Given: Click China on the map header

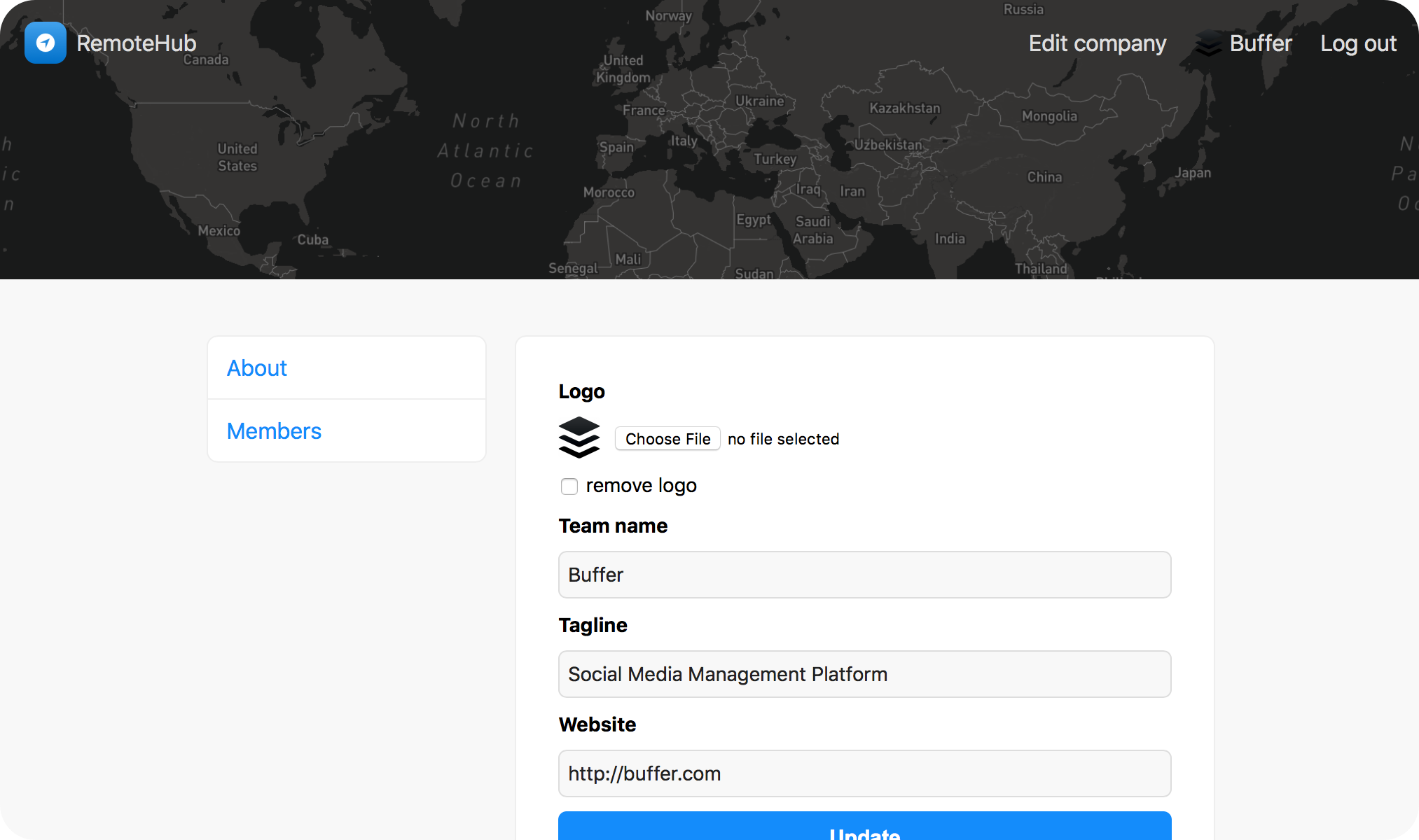Looking at the screenshot, I should (1044, 177).
